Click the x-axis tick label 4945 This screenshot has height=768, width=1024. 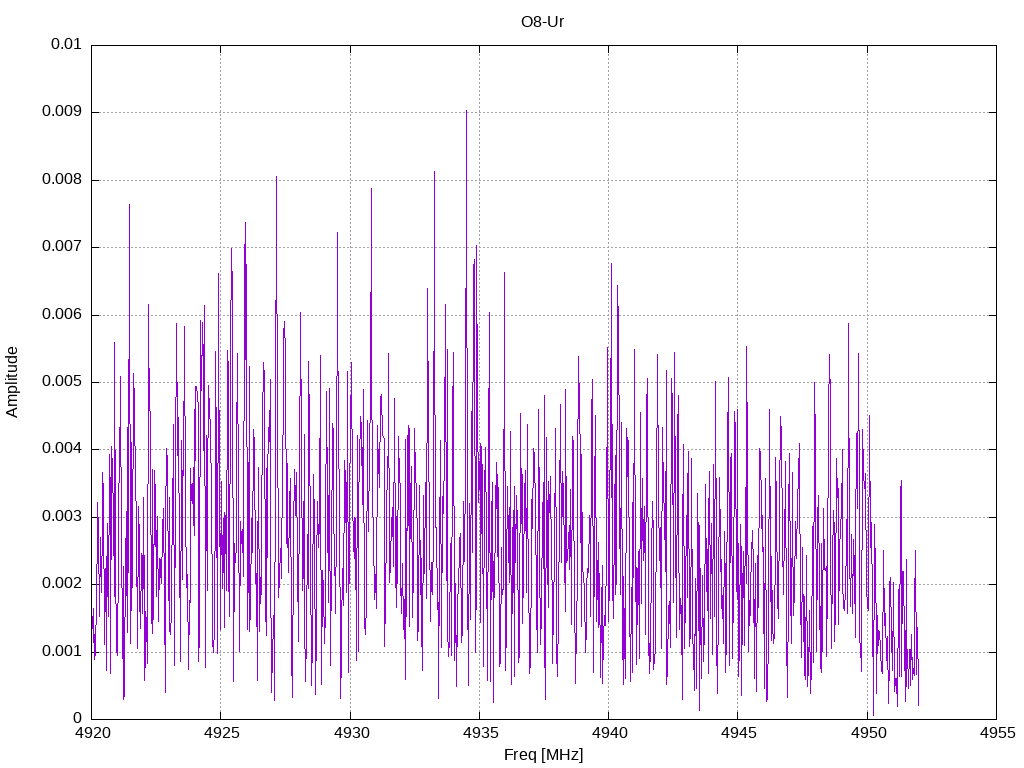[739, 733]
